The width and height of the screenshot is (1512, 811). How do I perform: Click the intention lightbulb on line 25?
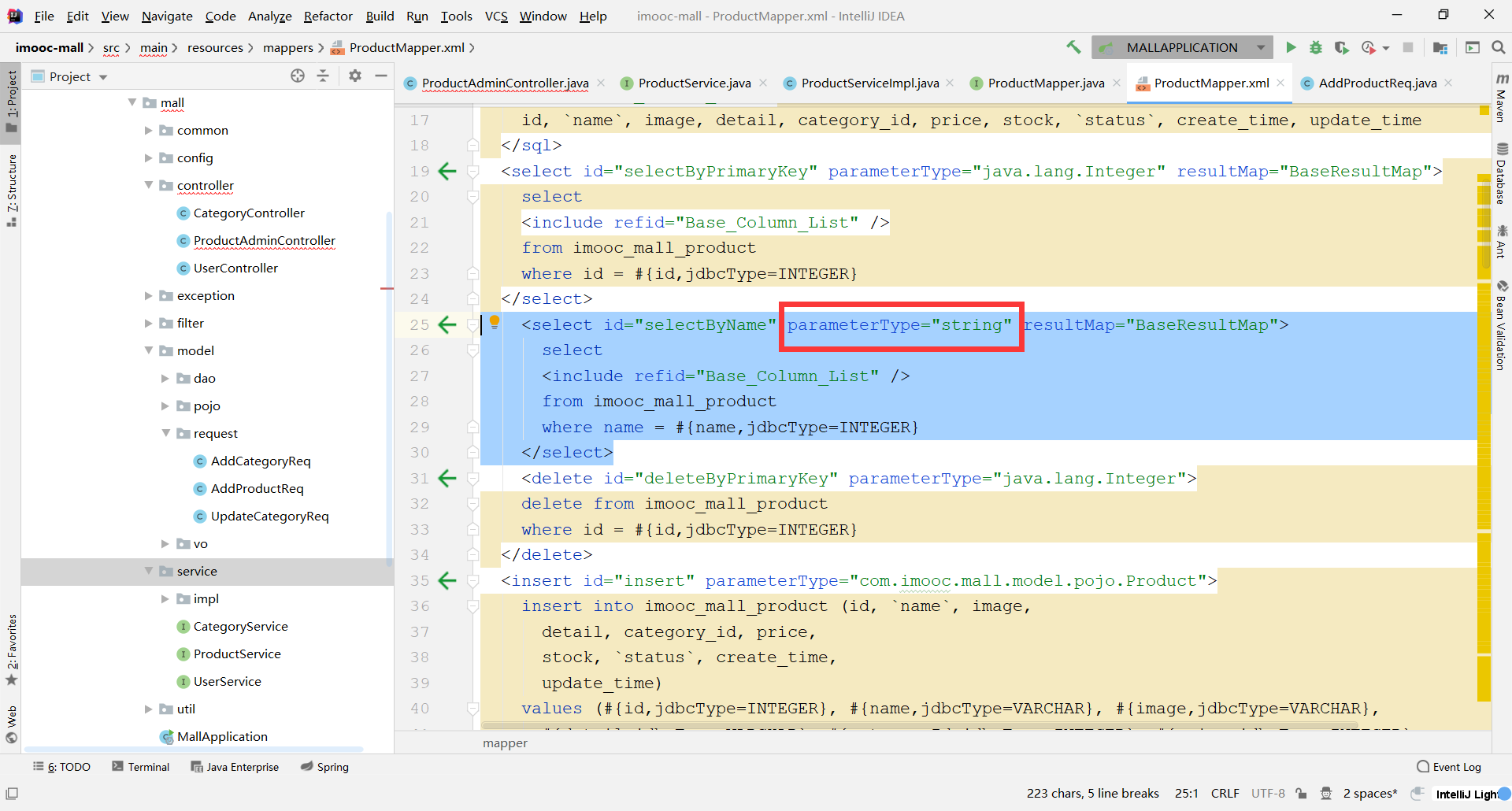[x=495, y=321]
